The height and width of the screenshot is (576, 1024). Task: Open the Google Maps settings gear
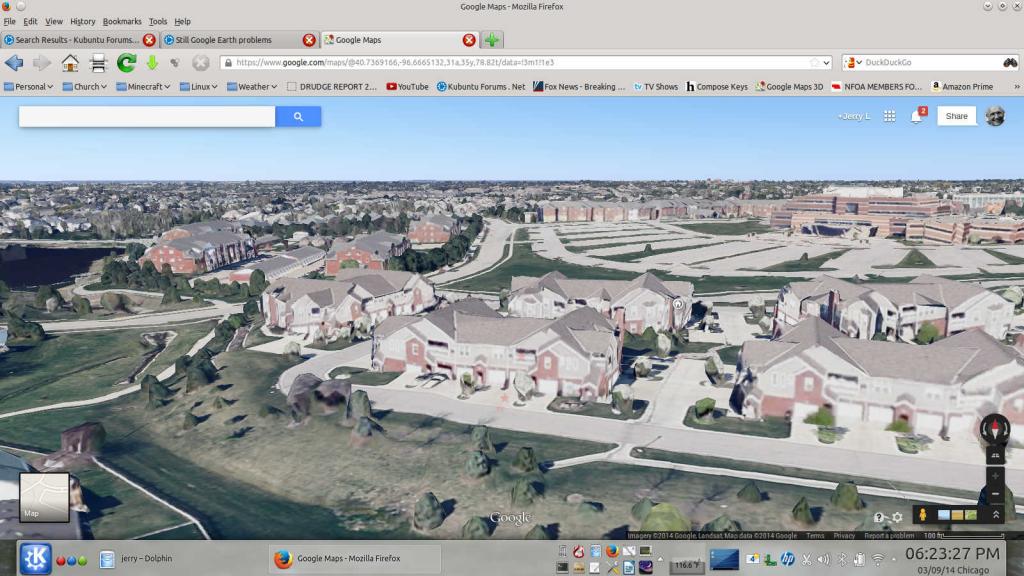pyautogui.click(x=897, y=517)
